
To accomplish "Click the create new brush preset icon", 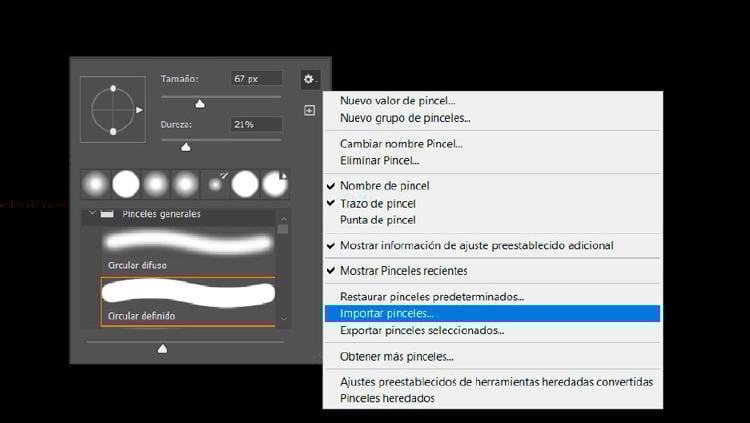I will (309, 111).
